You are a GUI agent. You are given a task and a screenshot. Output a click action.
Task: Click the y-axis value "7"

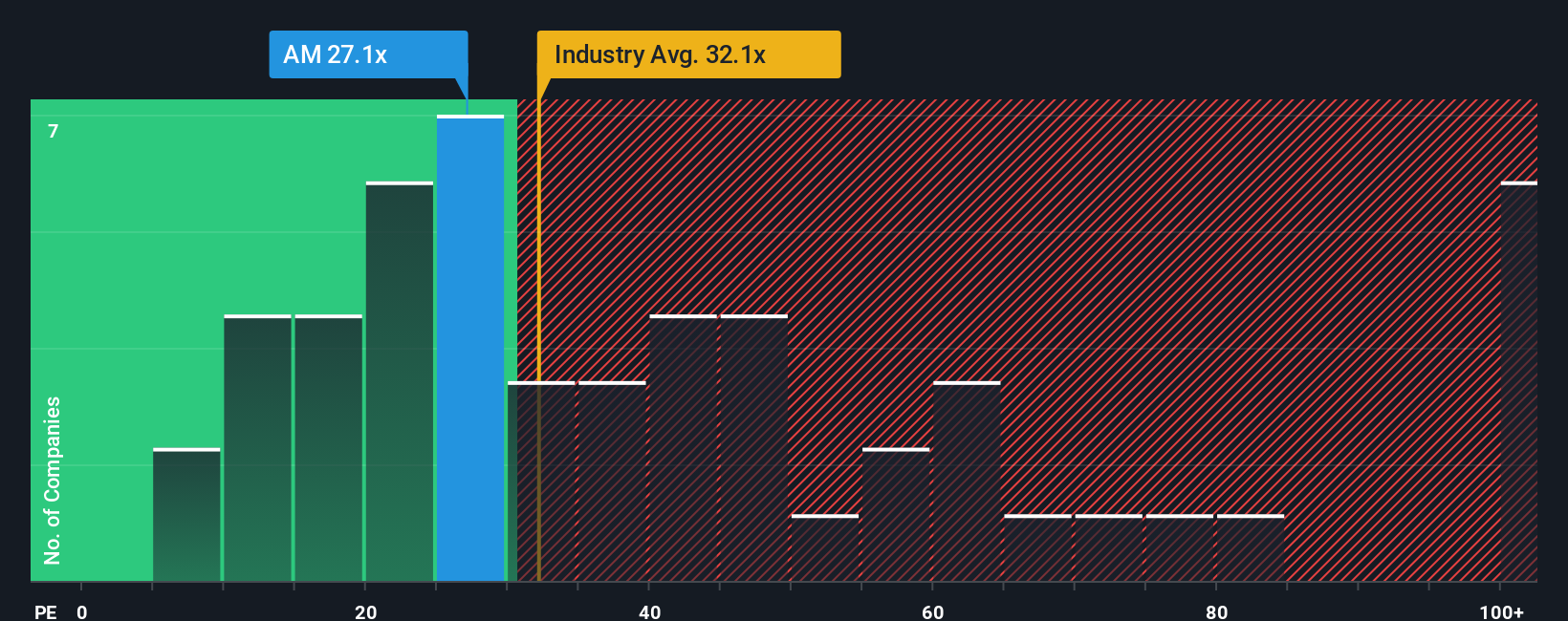[x=54, y=131]
